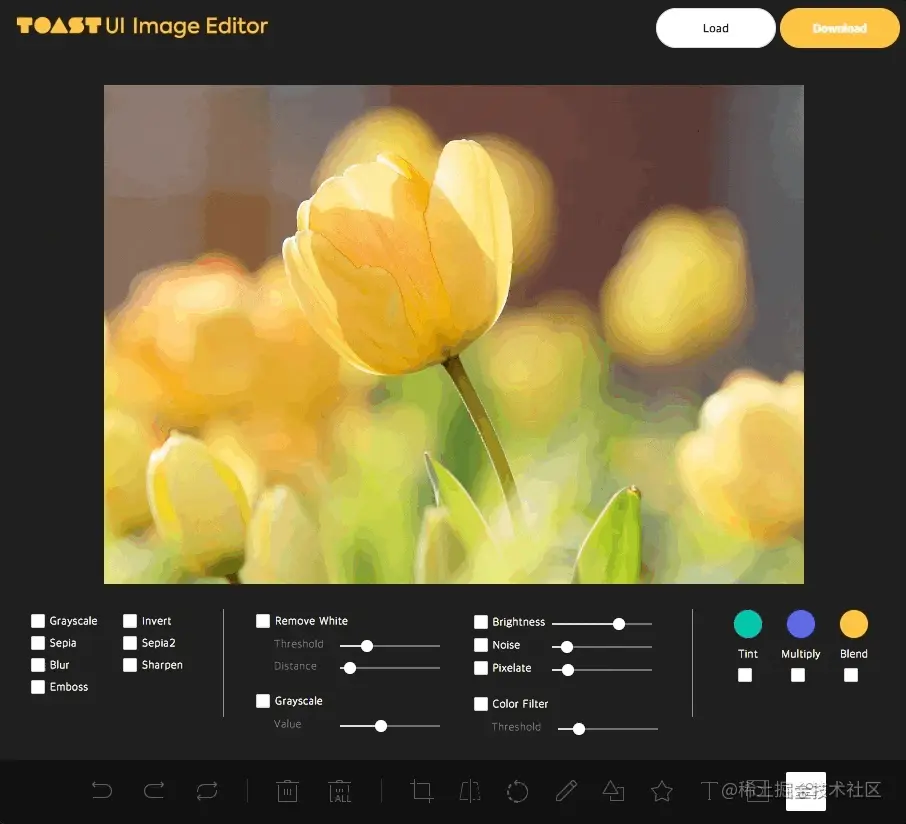Click the 'Brightness' label text
Image resolution: width=906 pixels, height=824 pixels.
[x=518, y=622]
